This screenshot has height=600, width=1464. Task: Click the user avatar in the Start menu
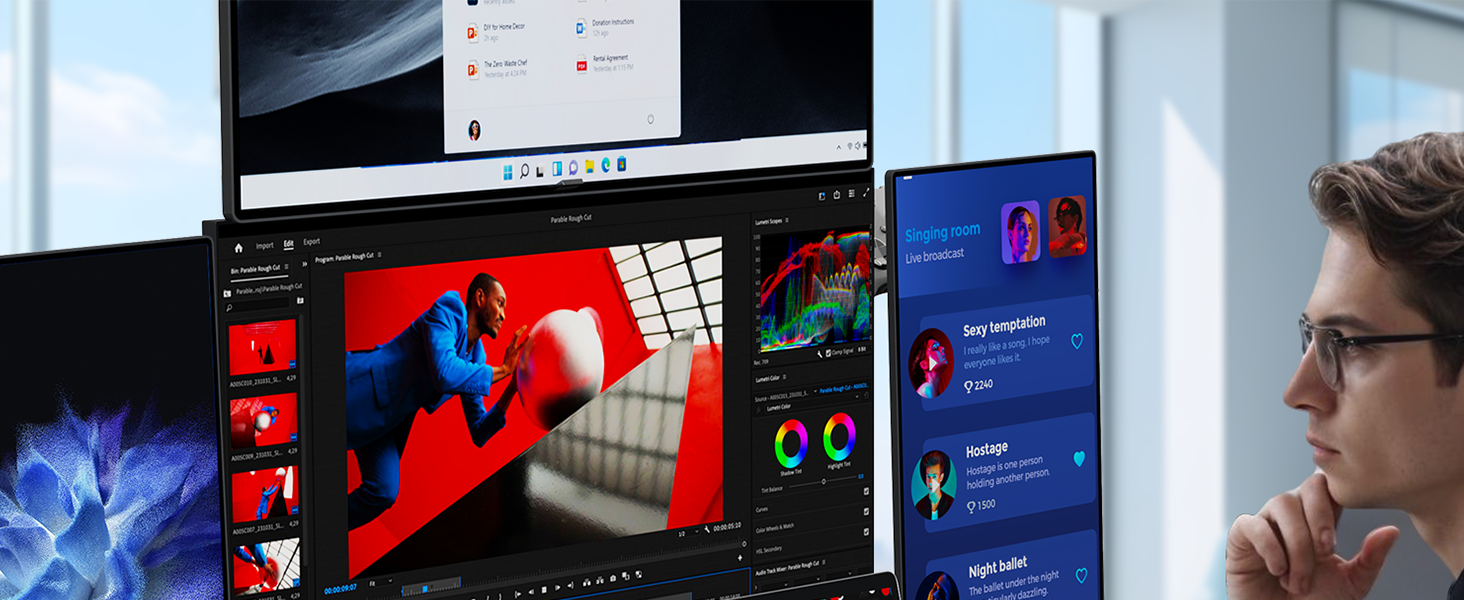(474, 129)
